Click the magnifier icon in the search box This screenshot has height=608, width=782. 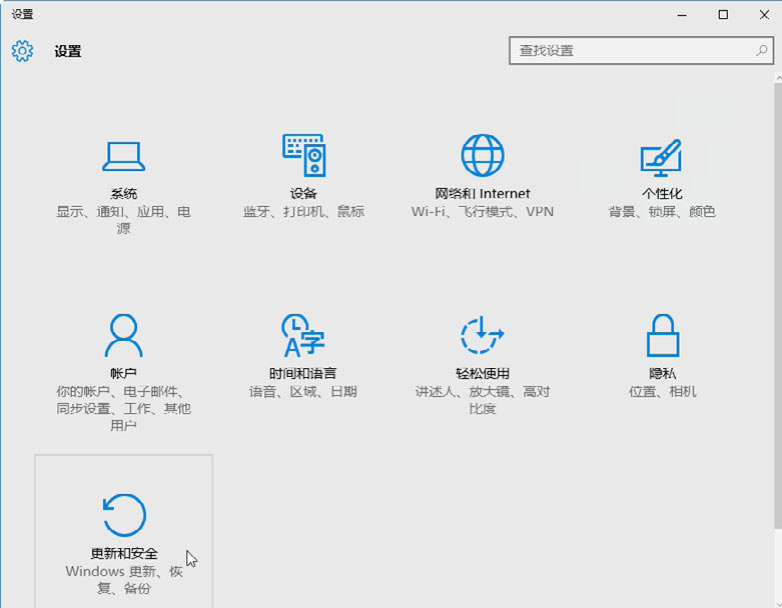click(761, 50)
